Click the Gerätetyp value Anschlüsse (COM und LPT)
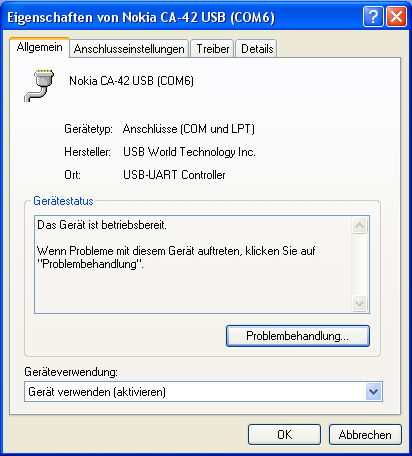Viewport: 412px width, 456px height. point(189,129)
